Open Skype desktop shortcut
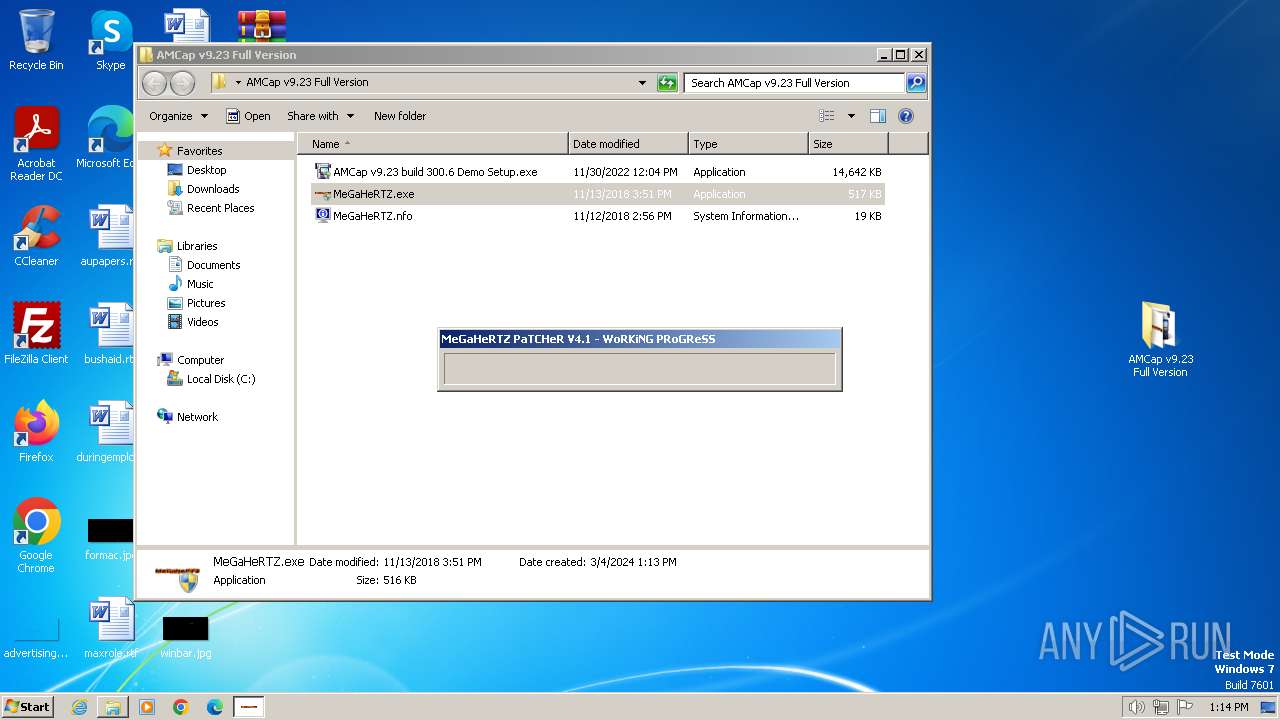This screenshot has height=720, width=1280. 110,40
